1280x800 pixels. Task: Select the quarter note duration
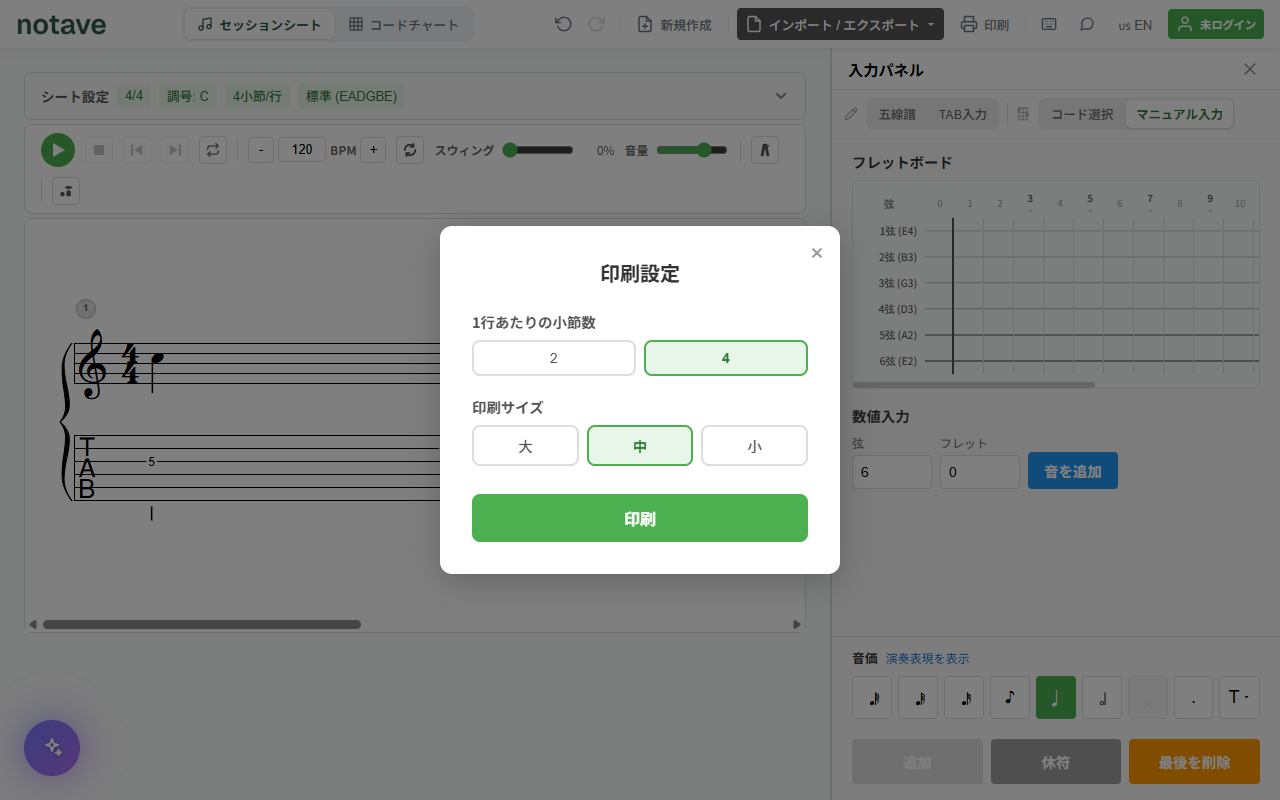pos(1056,697)
